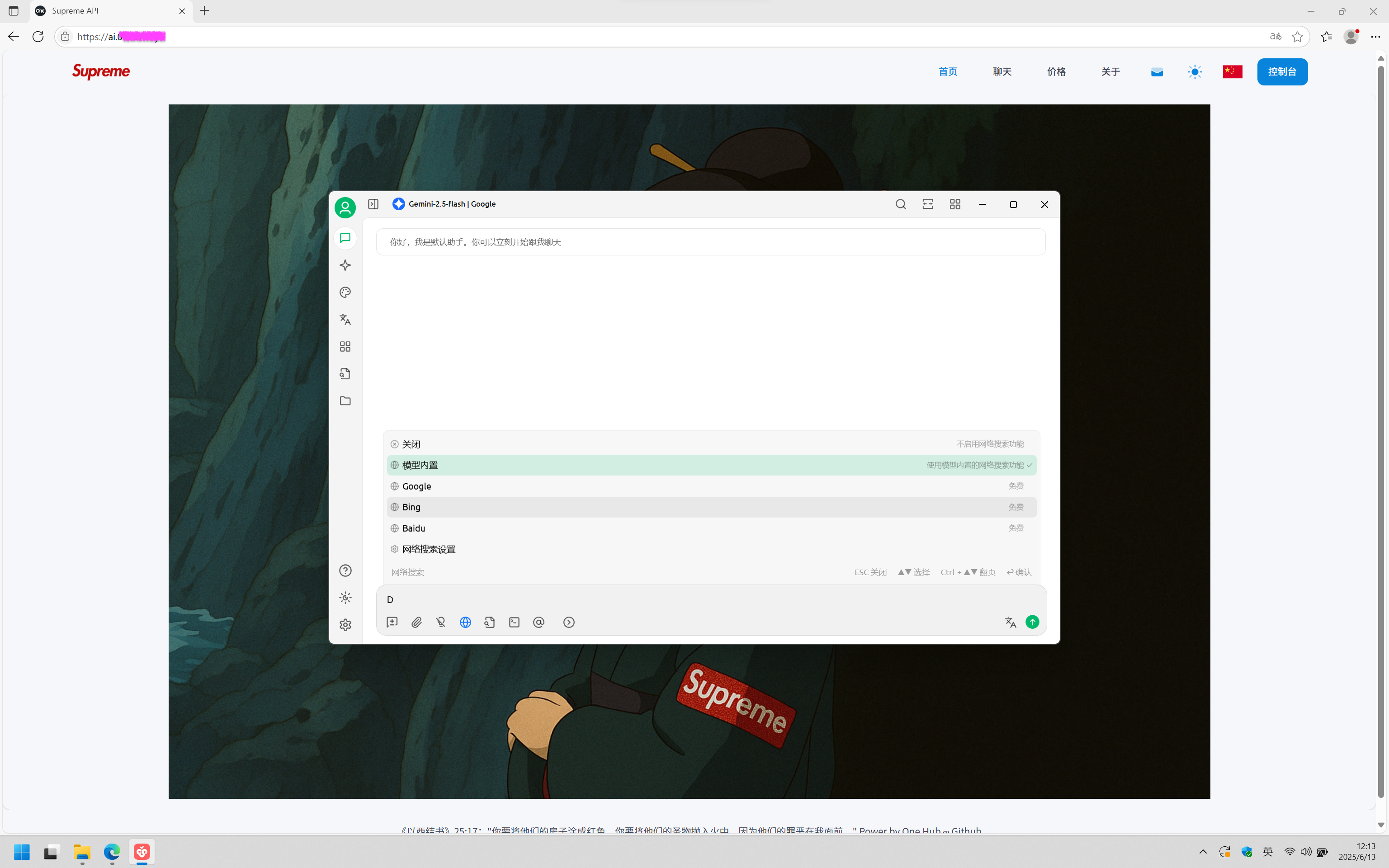Click the narrow layout icon in header
This screenshot has width=1389, height=868.
click(927, 204)
